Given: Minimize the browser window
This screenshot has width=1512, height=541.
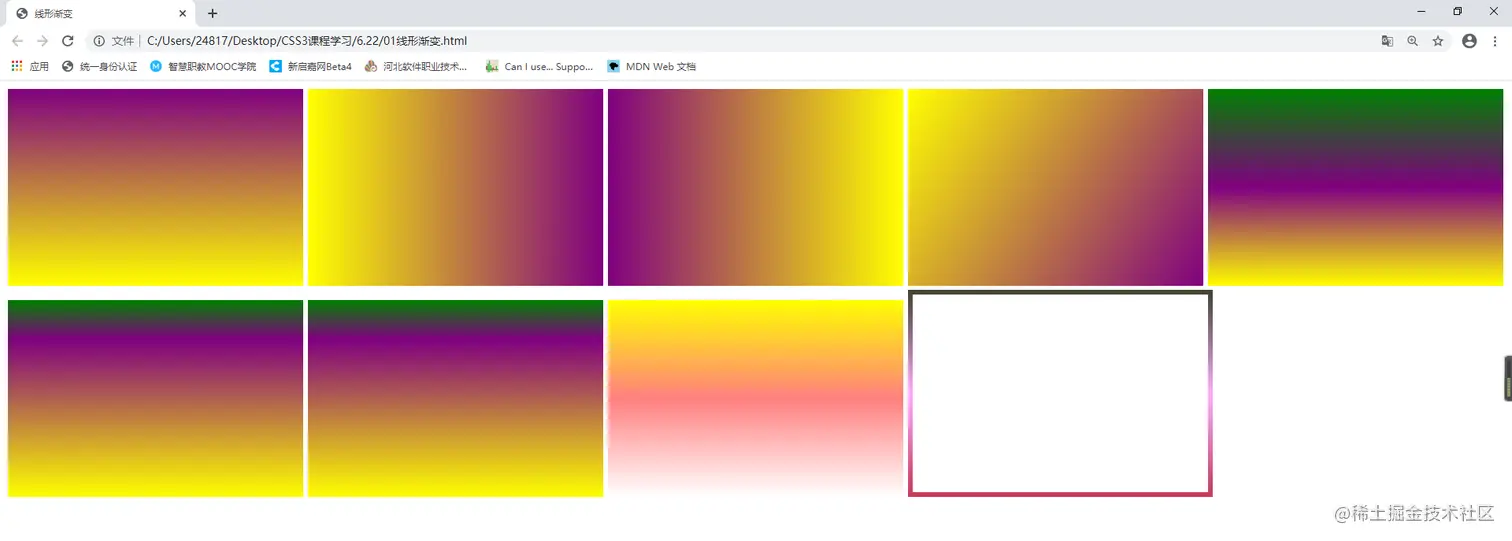Looking at the screenshot, I should coord(1421,11).
